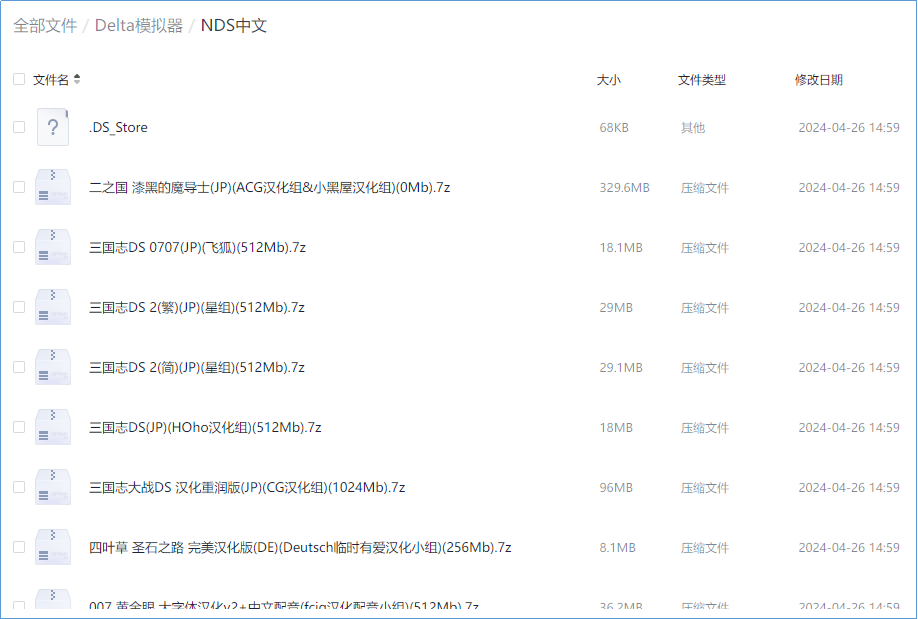Click NDS中文 in the breadcrumb
The image size is (918, 619).
(x=234, y=26)
